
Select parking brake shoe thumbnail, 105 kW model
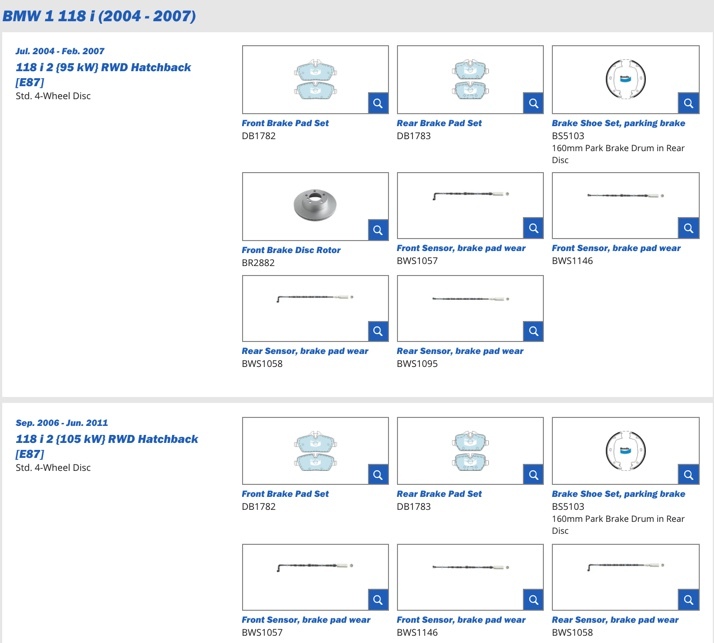click(x=626, y=451)
